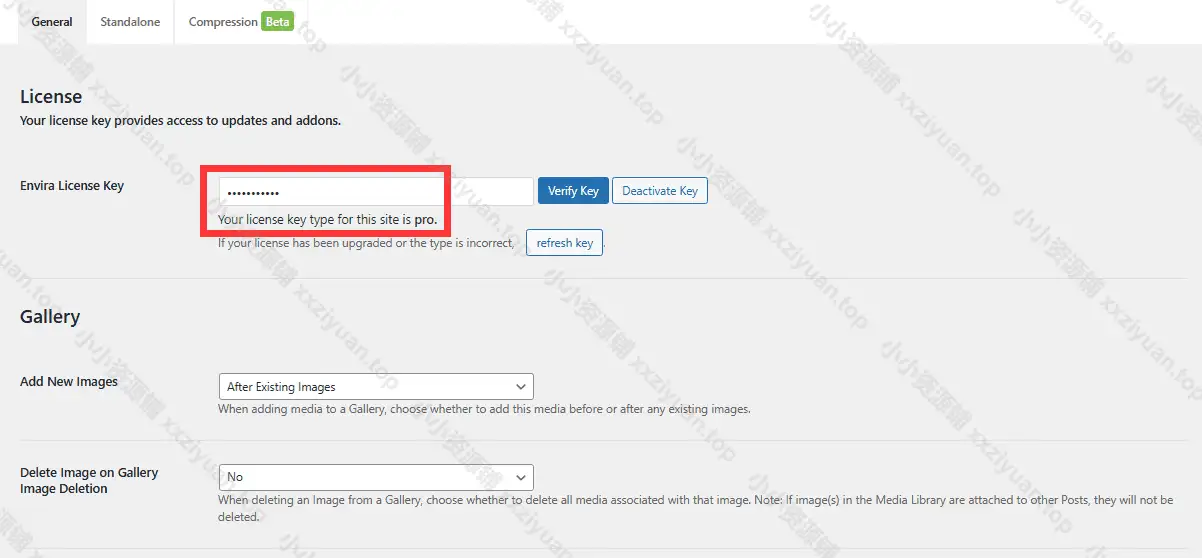
Task: Open the Compression settings tab
Action: click(x=223, y=22)
